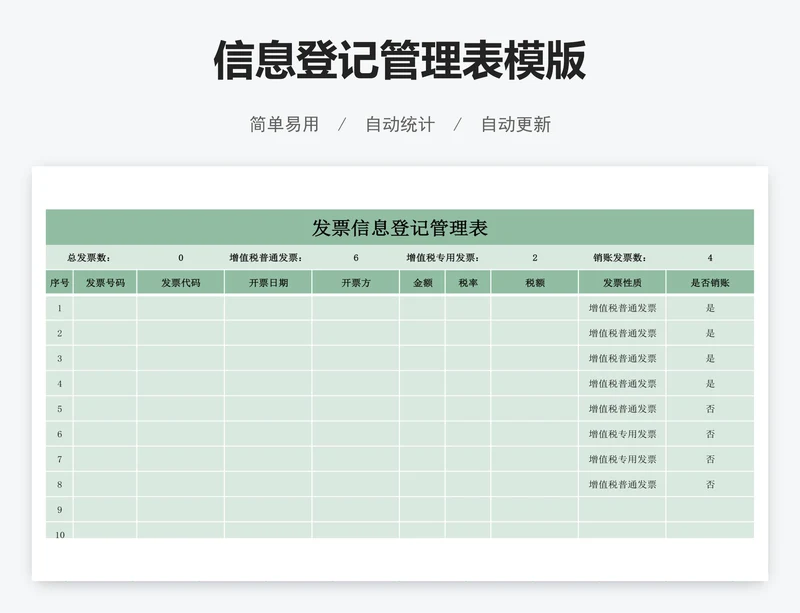Click row 6's 增值税专用发票 cell
The height and width of the screenshot is (613, 800).
tap(622, 434)
